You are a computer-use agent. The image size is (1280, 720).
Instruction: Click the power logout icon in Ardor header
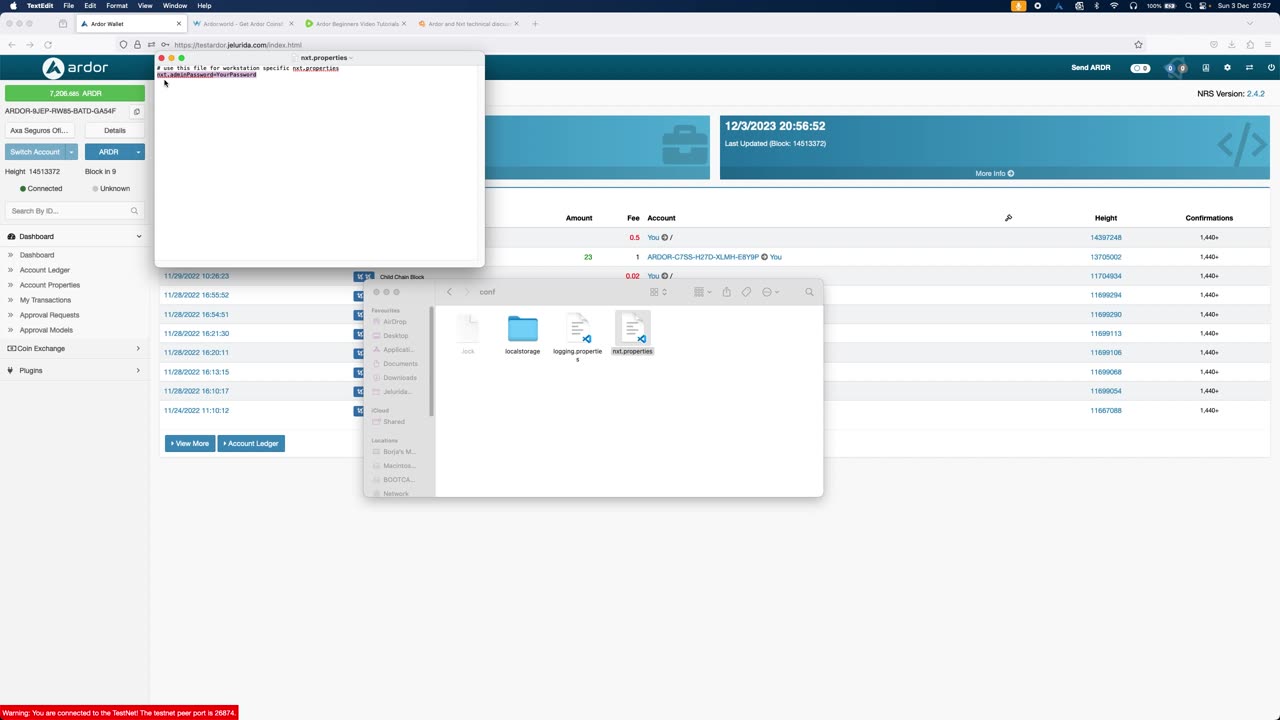1272,68
